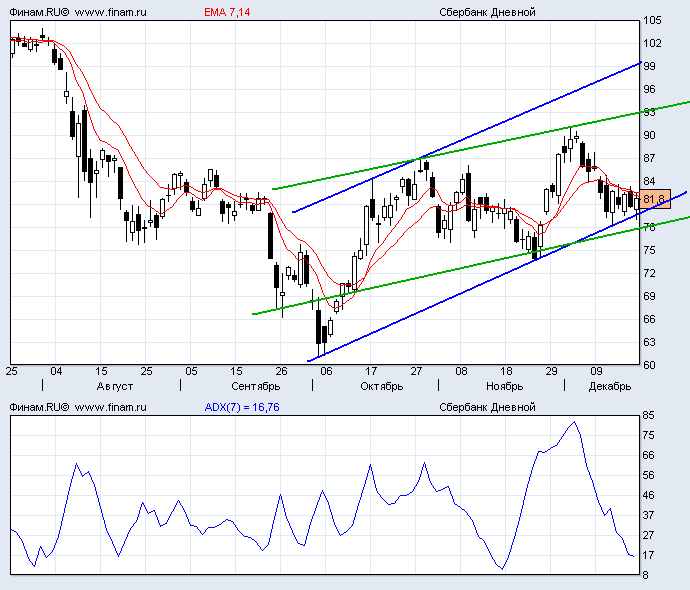Click the '99' price axis value
The width and height of the screenshot is (690, 590).
(650, 66)
